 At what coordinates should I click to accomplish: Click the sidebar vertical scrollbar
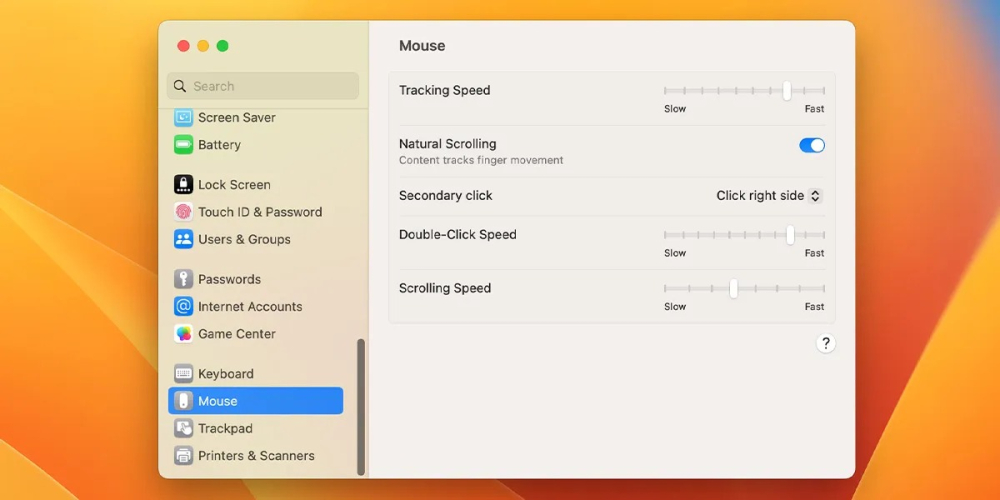point(361,406)
